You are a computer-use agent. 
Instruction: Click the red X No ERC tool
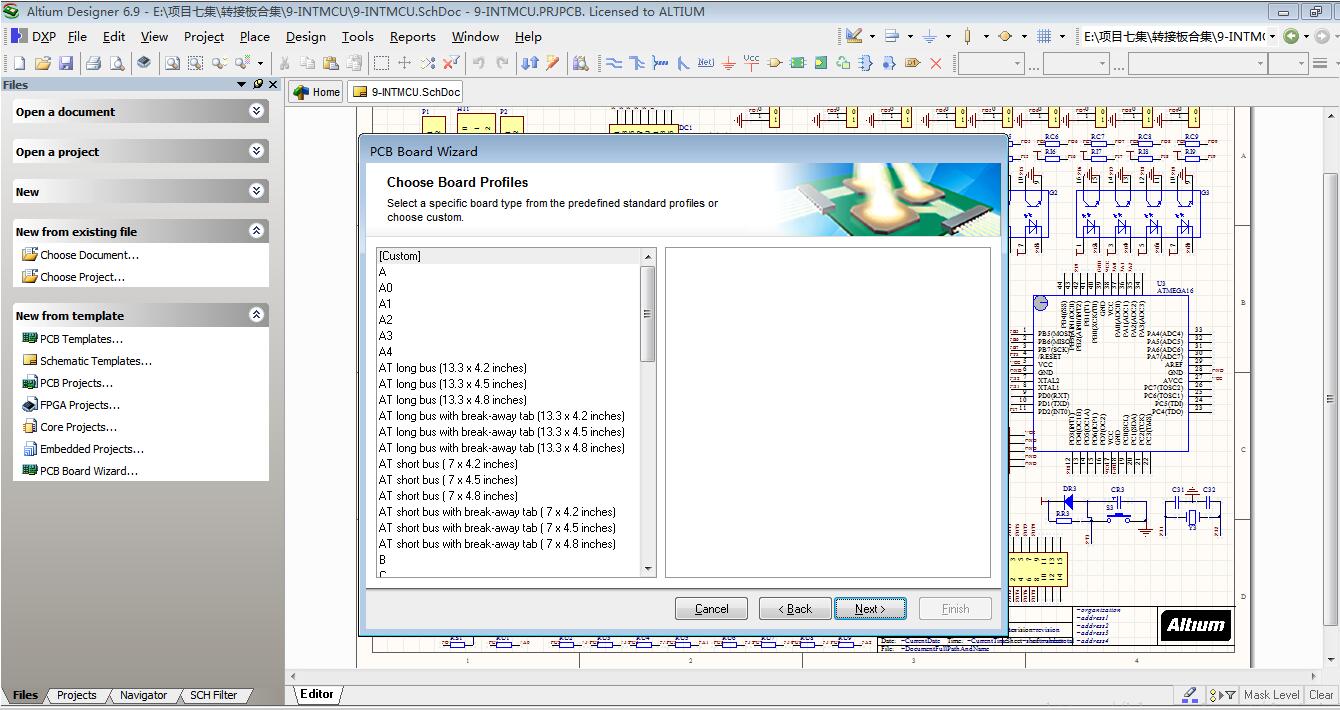936,63
